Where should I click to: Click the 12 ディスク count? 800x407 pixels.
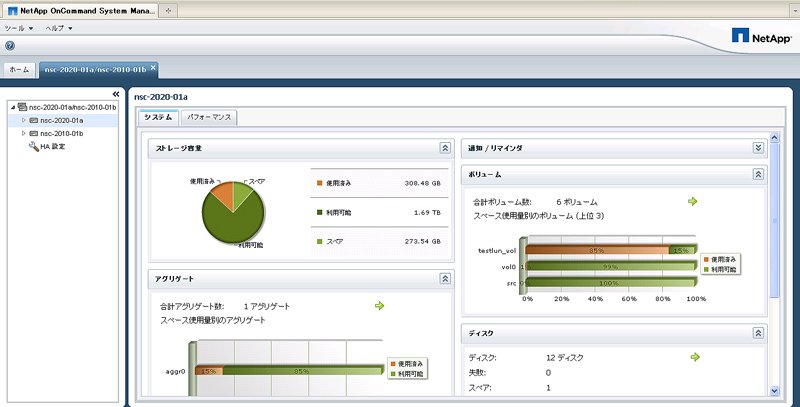click(x=565, y=358)
